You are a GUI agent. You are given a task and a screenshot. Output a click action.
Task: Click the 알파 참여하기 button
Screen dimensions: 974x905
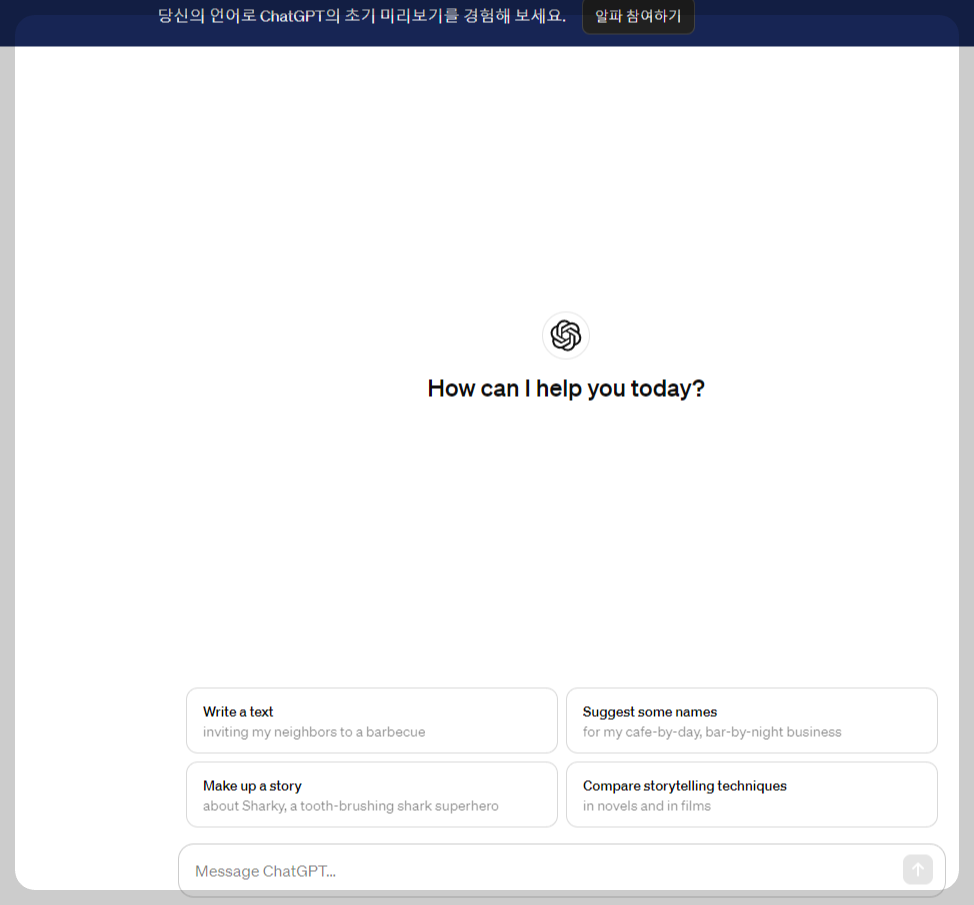click(638, 17)
